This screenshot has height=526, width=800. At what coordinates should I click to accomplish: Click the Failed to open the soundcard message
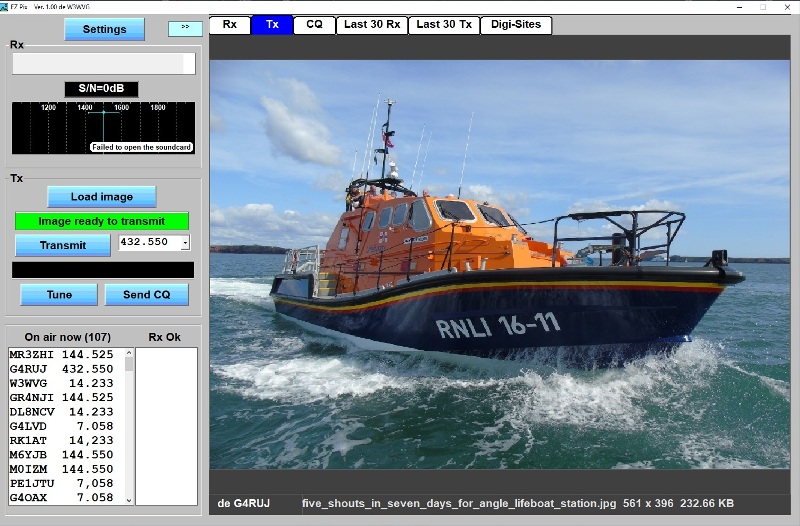click(x=141, y=147)
